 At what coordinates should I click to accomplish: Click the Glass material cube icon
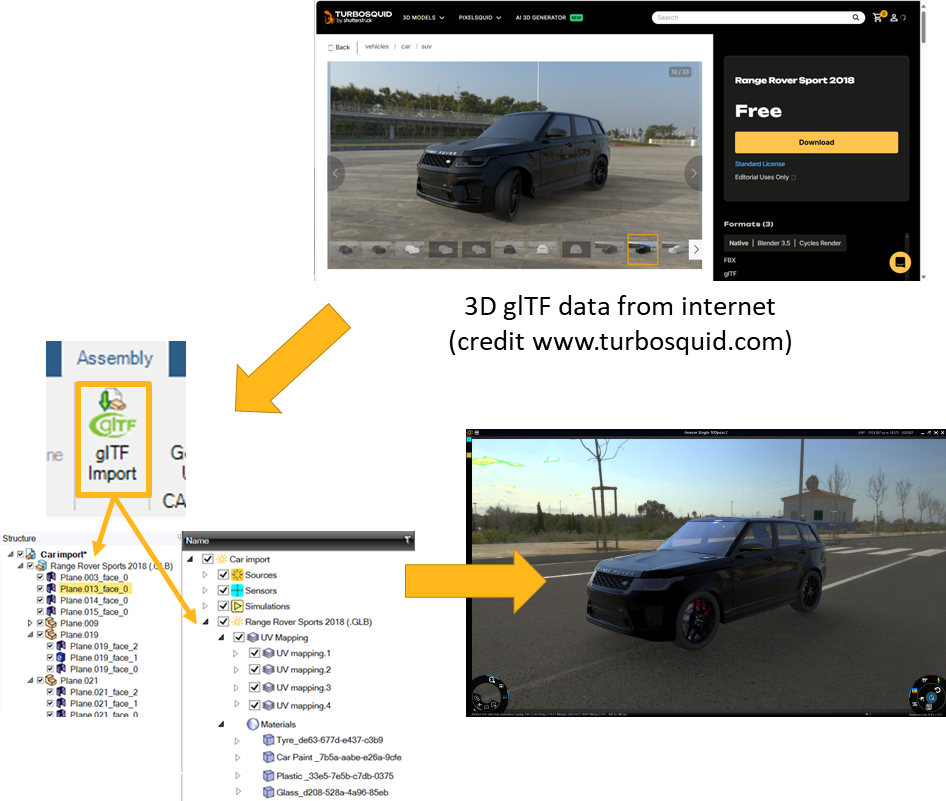click(268, 792)
